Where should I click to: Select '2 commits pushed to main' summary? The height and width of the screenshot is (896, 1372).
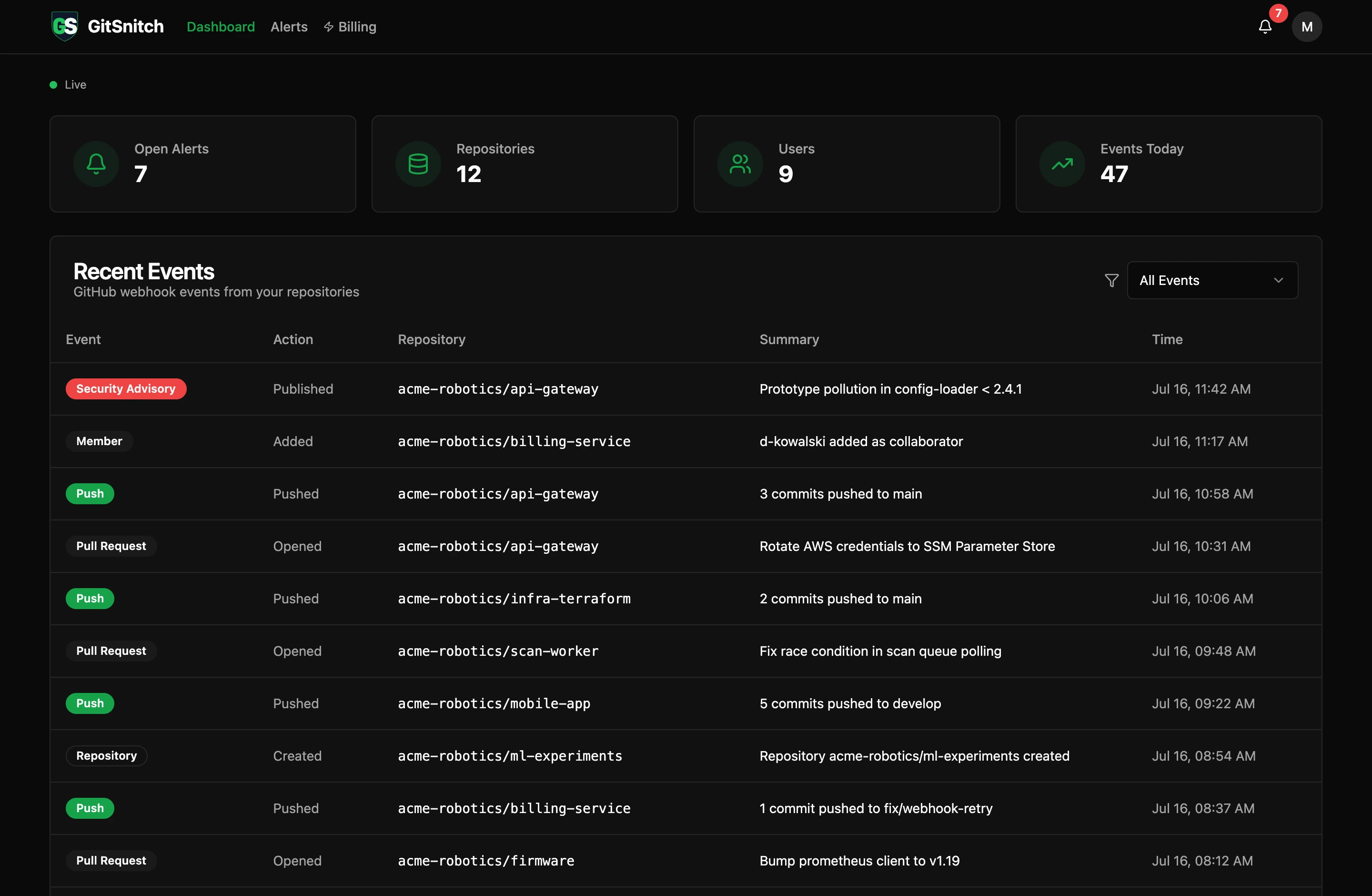840,599
